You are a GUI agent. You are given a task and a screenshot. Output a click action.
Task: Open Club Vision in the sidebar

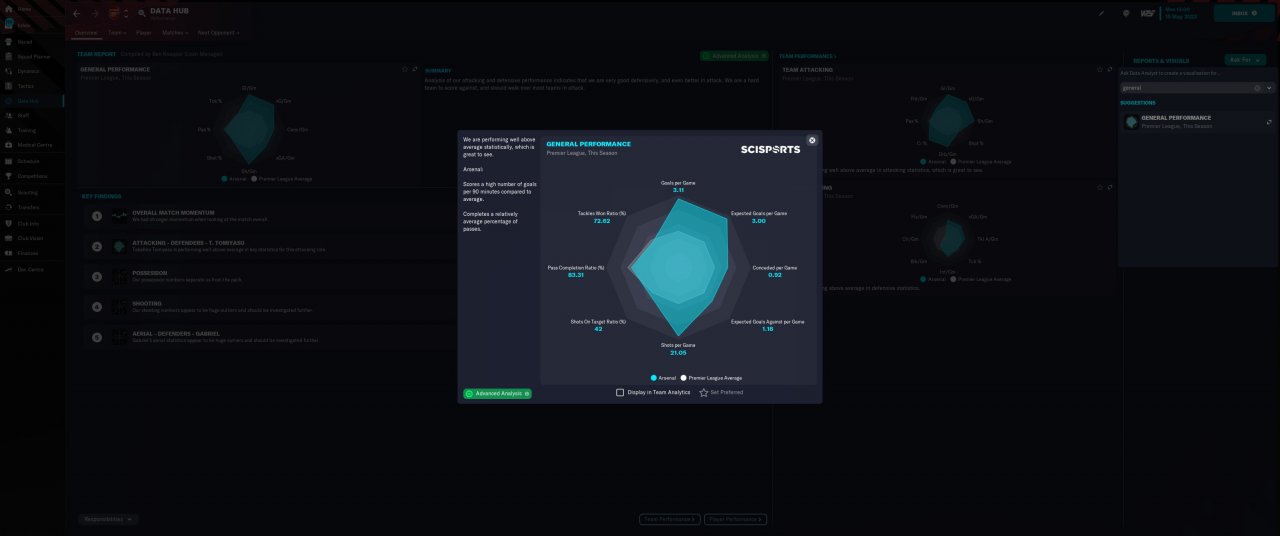click(x=31, y=238)
